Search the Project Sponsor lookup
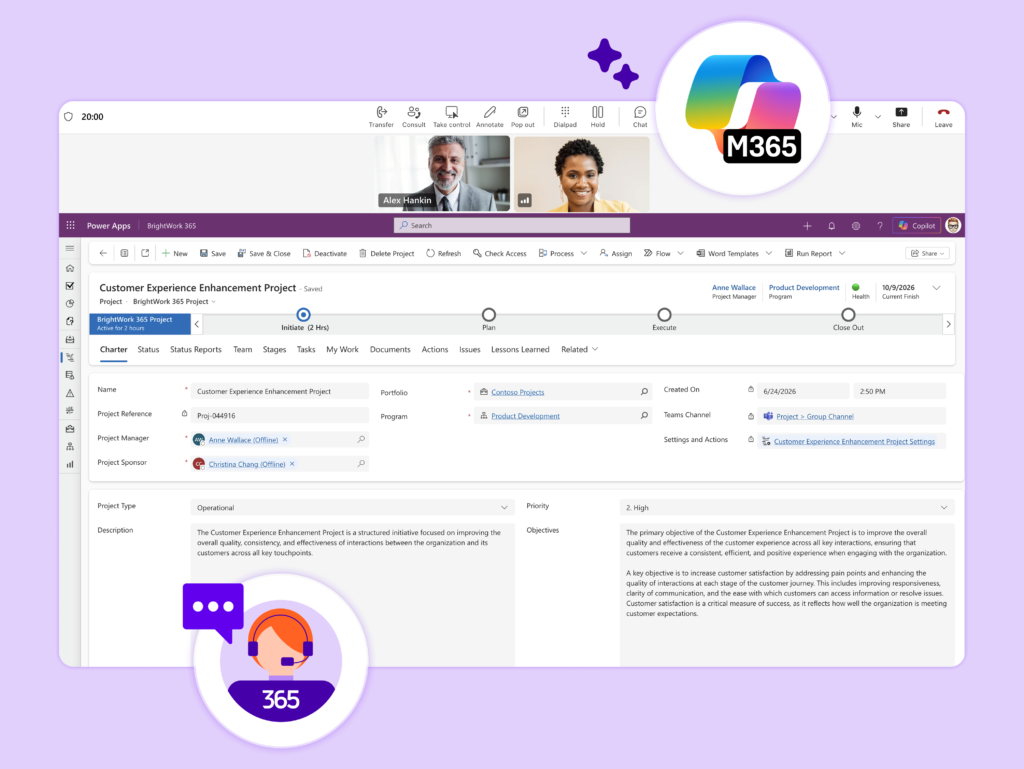 coord(361,463)
